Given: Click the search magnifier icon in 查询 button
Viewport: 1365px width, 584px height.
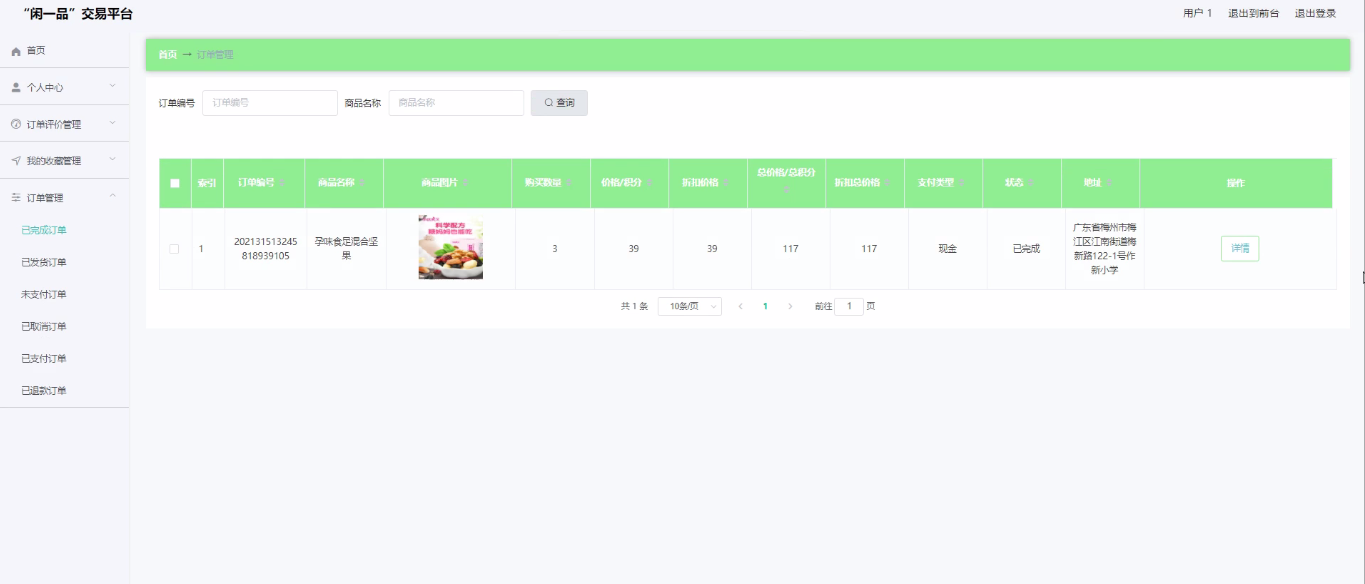Looking at the screenshot, I should tap(549, 103).
